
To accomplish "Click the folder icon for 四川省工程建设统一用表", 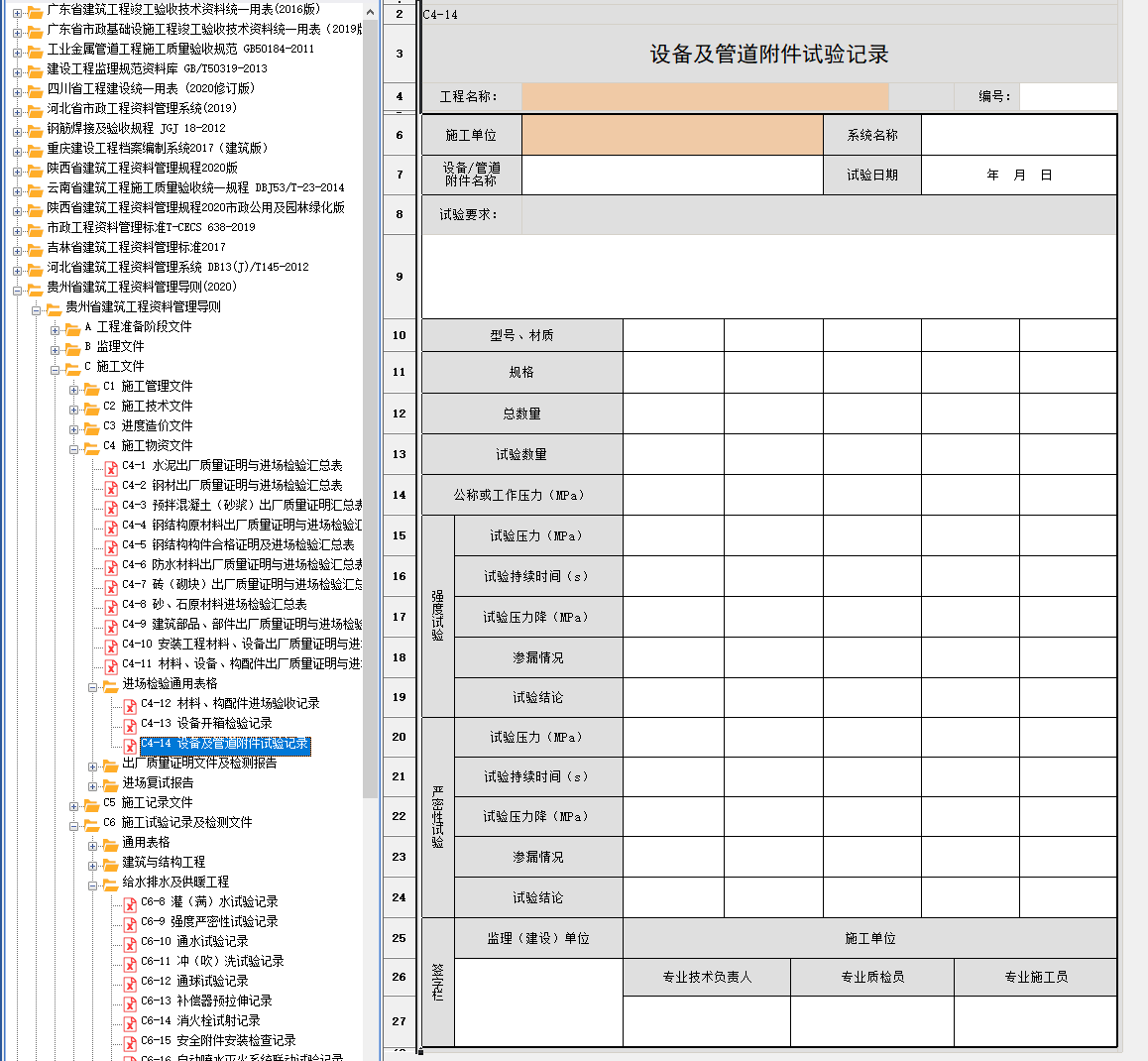I will point(35,91).
